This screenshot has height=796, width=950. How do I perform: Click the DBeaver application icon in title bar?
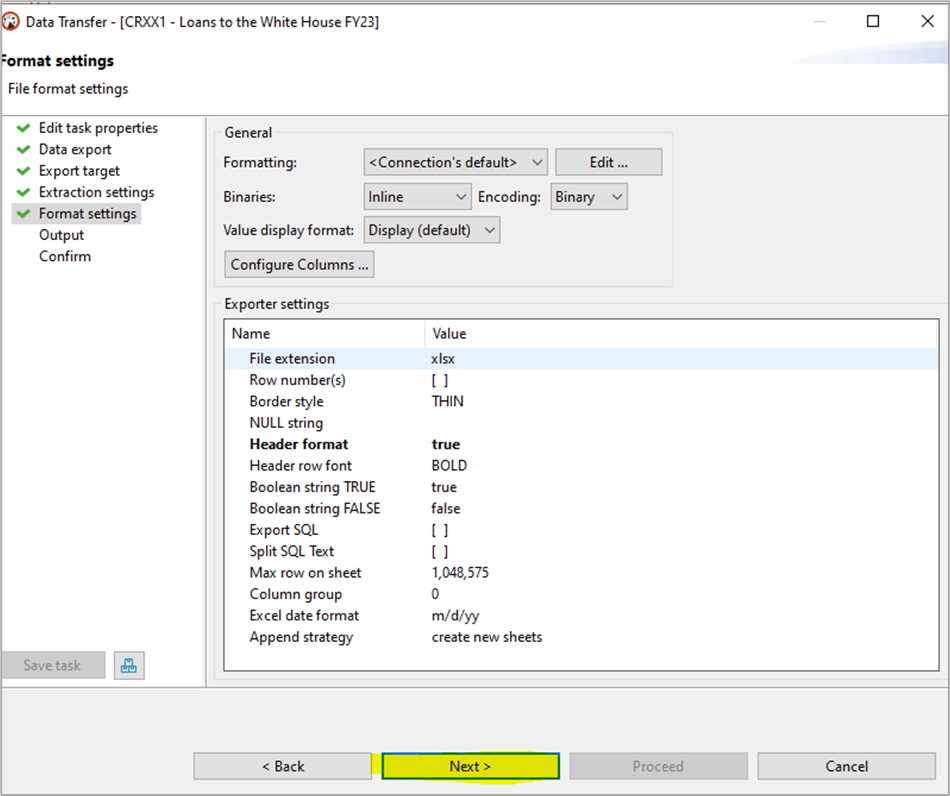[x=10, y=22]
